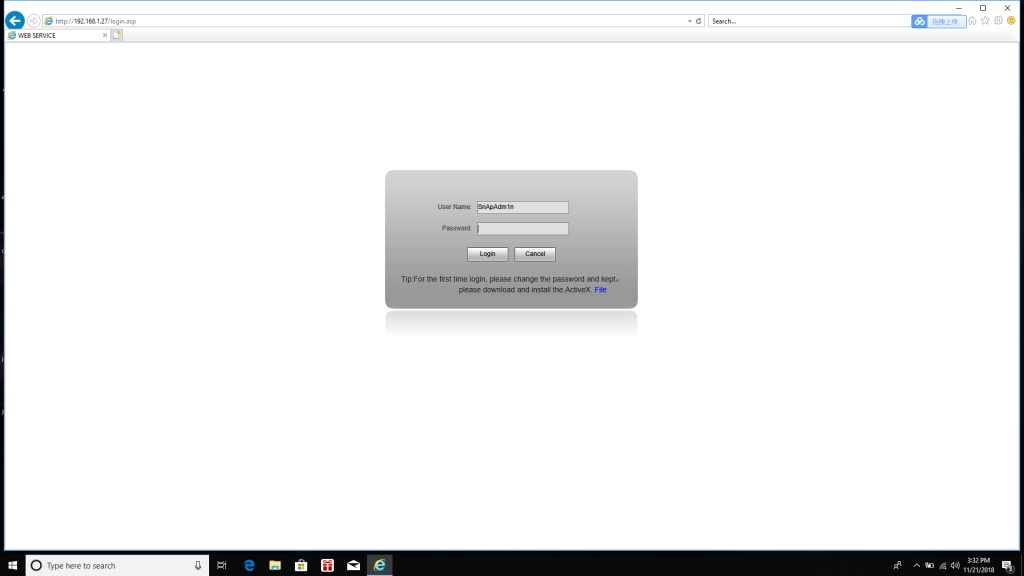Click the User Name input field

[x=522, y=207]
